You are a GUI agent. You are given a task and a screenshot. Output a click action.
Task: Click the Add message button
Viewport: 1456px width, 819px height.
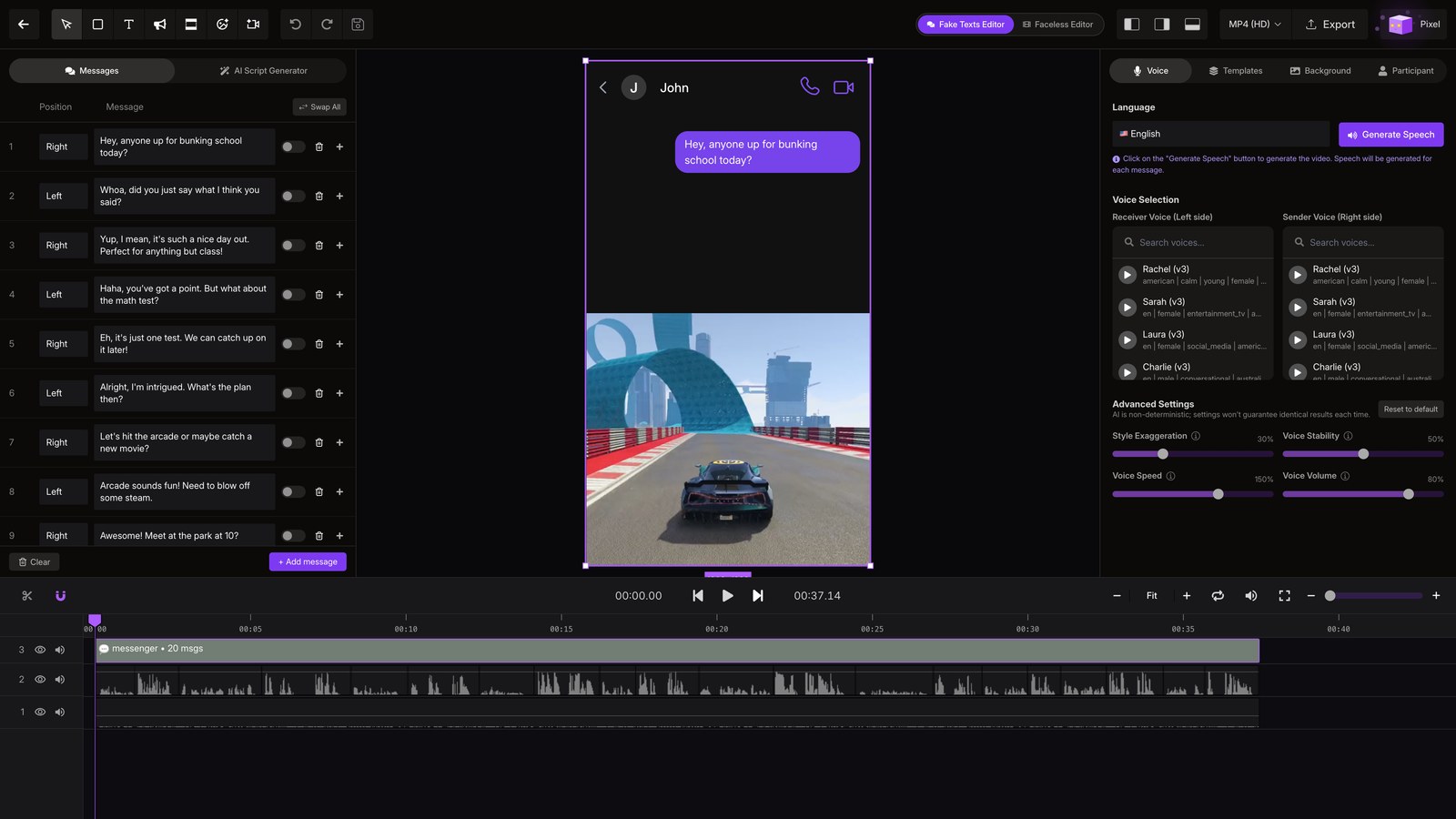[308, 562]
